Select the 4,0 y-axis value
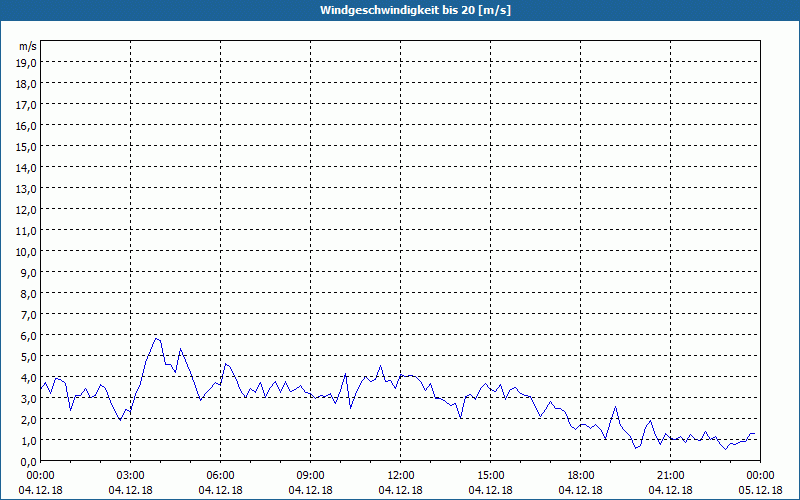 click(29, 378)
